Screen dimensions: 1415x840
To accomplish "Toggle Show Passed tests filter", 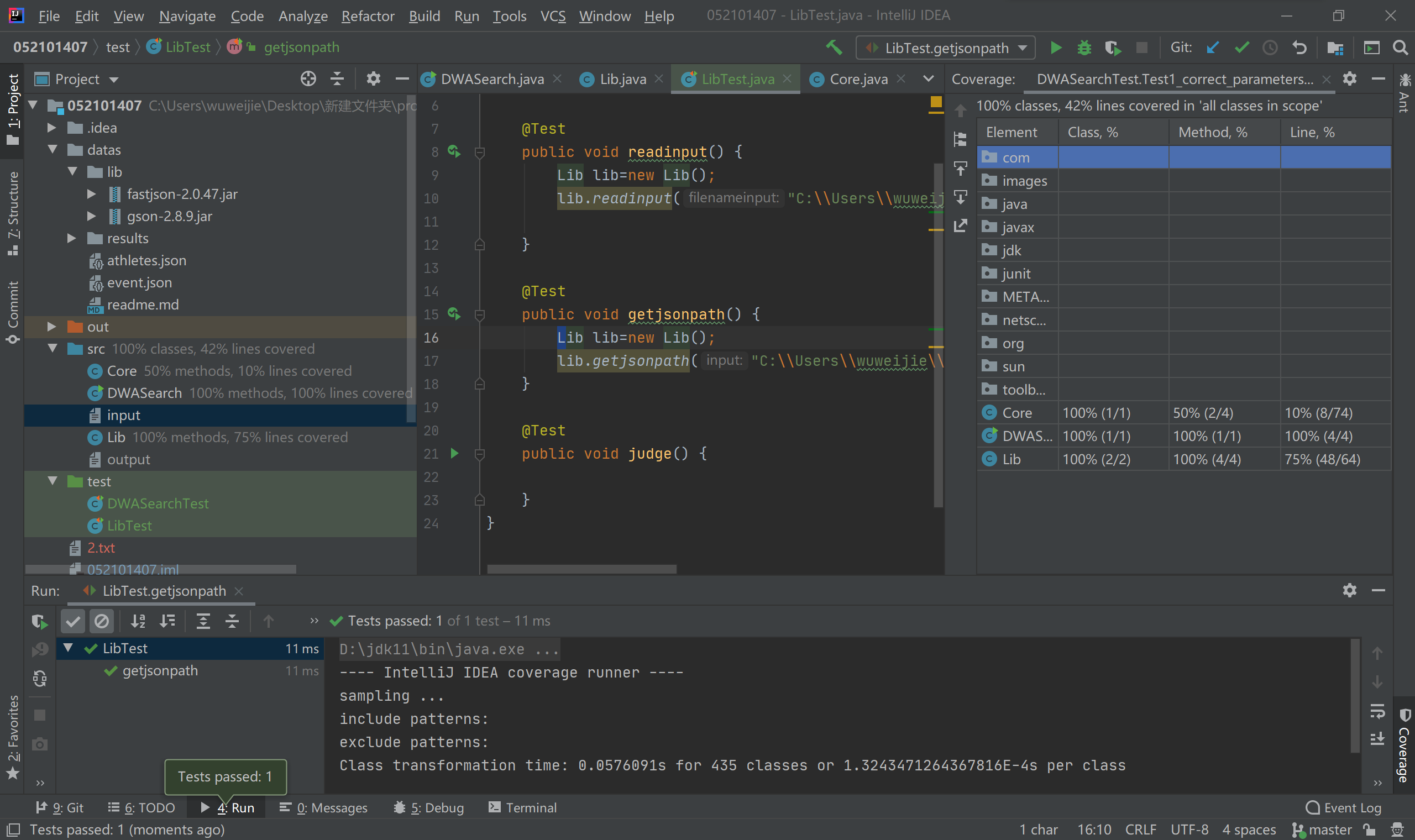I will click(73, 622).
